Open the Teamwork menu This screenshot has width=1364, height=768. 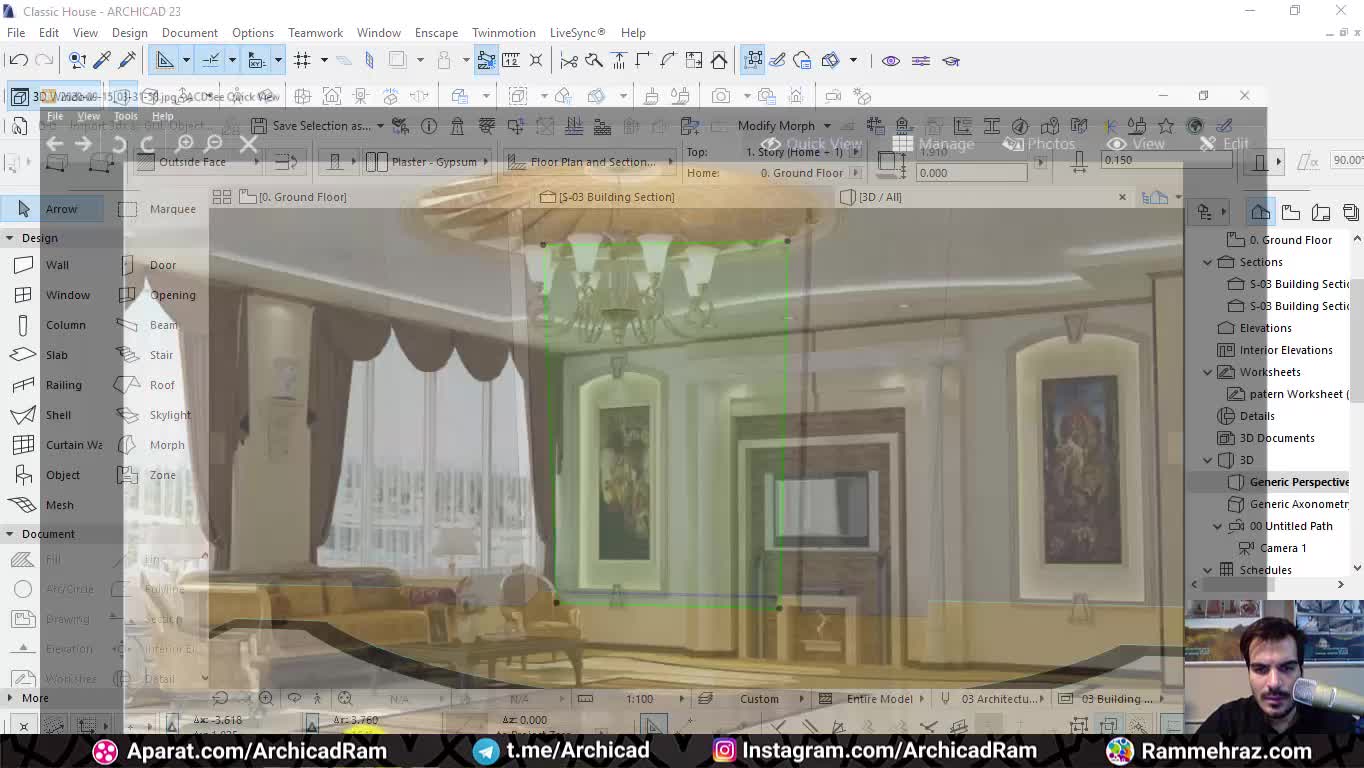click(315, 33)
